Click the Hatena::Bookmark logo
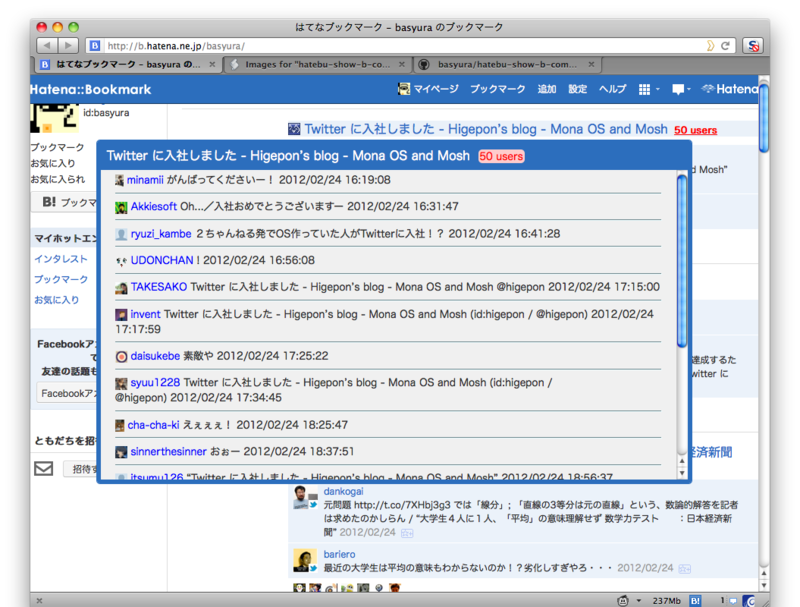Screen dimensions: 800x607 [91, 89]
